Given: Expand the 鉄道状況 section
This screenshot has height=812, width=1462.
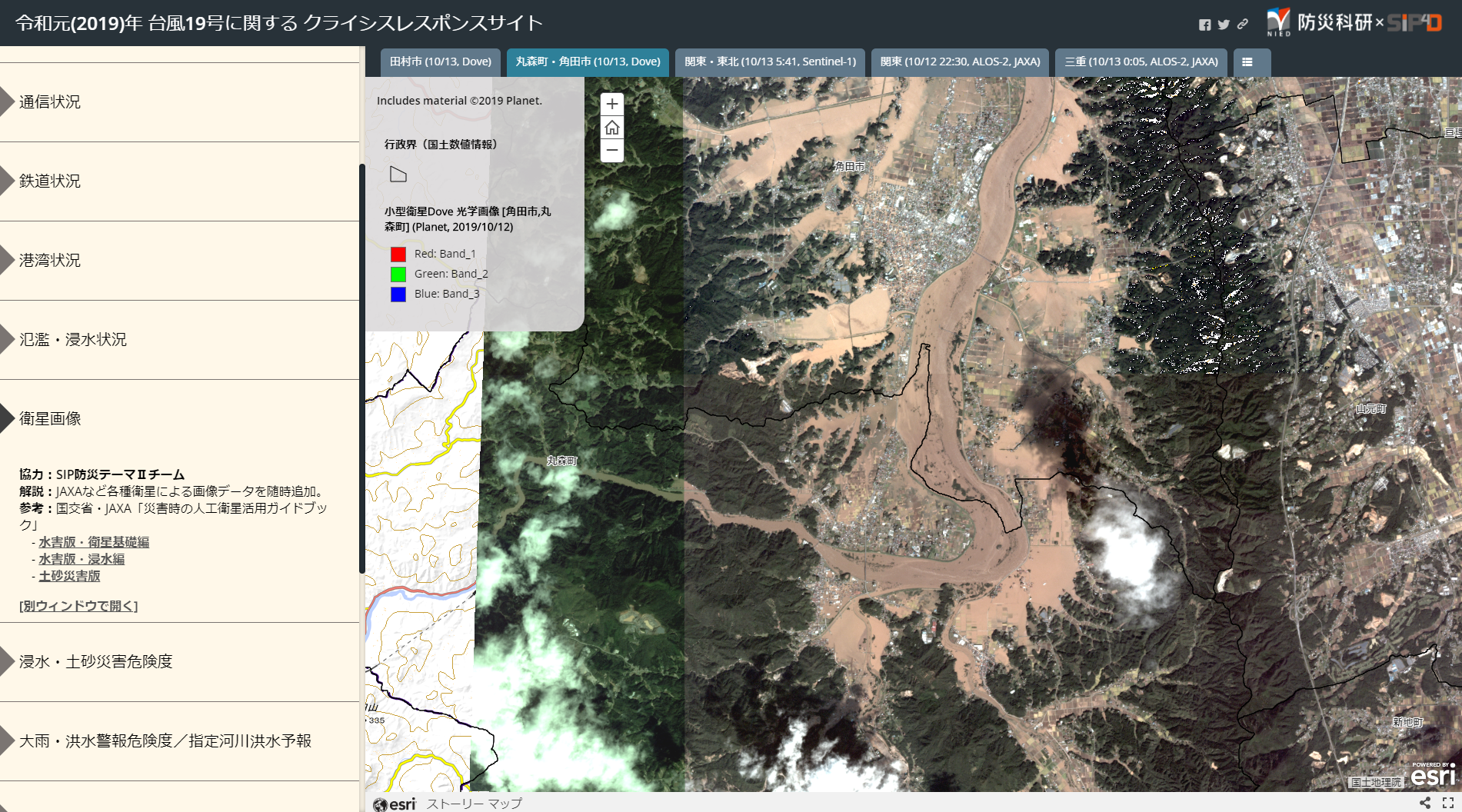Looking at the screenshot, I should pyautogui.click(x=50, y=181).
